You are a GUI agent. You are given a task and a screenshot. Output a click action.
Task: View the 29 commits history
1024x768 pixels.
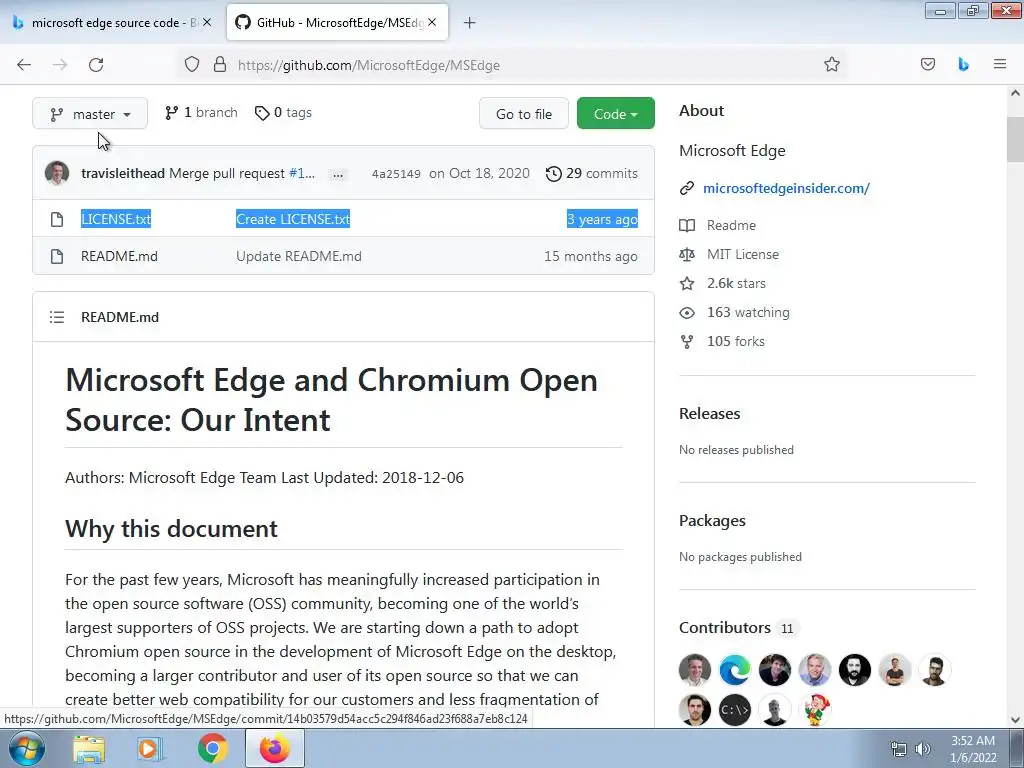592,173
